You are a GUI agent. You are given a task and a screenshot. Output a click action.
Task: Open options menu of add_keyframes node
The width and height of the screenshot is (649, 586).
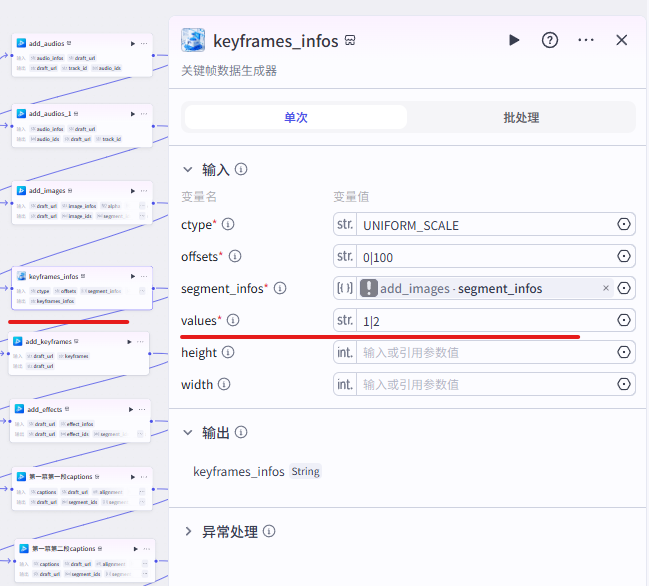[141, 341]
